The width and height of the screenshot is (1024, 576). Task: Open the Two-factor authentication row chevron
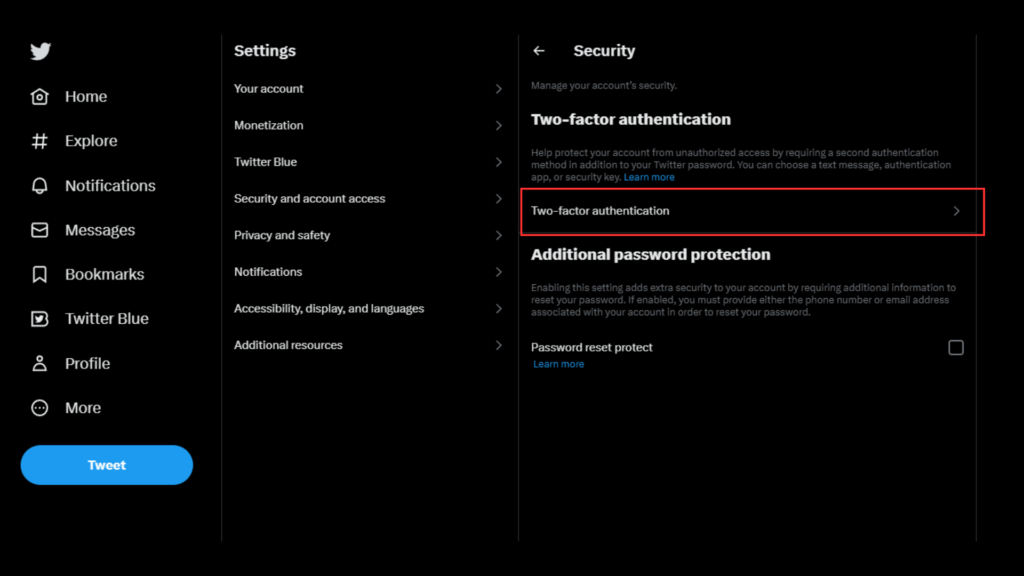coord(956,211)
